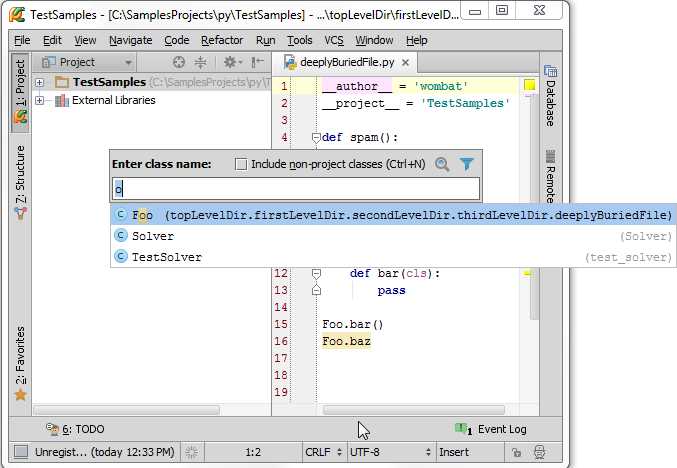Click the class name search field
This screenshot has width=677, height=468.
[x=296, y=189]
